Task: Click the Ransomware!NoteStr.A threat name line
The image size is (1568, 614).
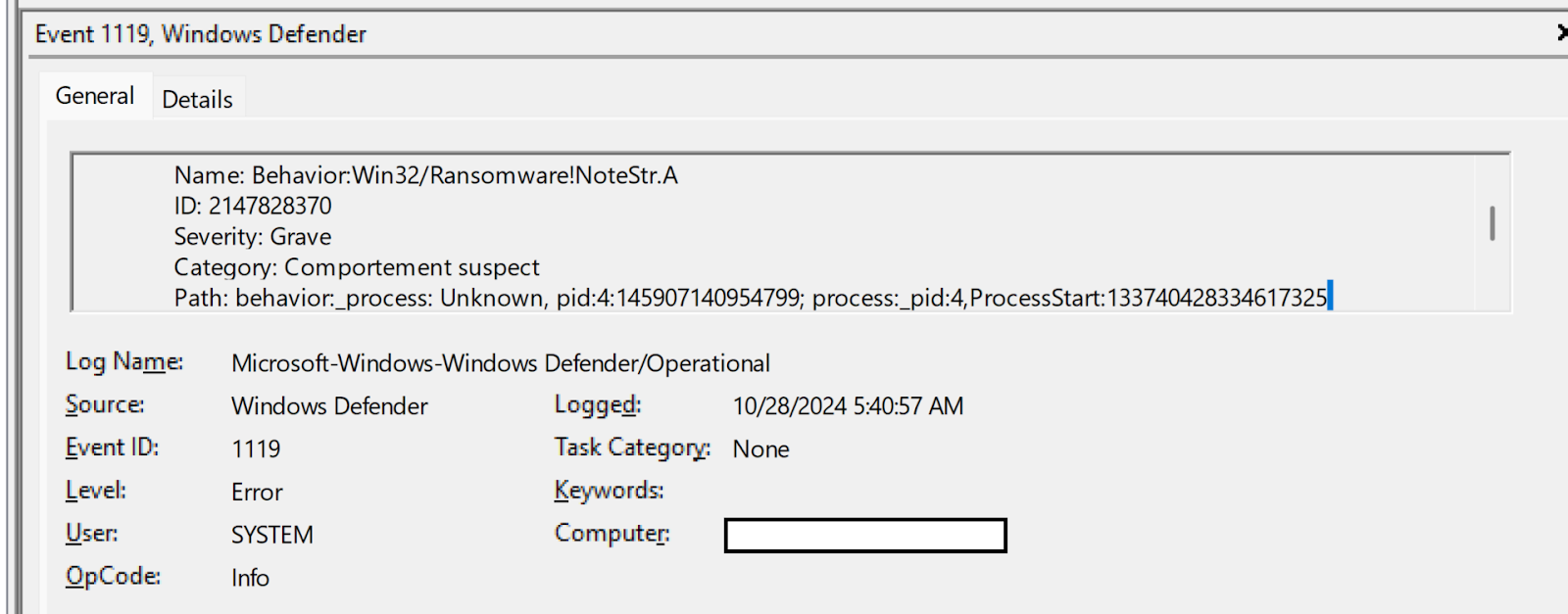Action: 425,175
